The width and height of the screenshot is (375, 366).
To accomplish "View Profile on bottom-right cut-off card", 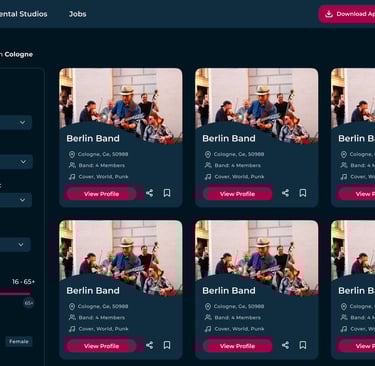I will 357,346.
